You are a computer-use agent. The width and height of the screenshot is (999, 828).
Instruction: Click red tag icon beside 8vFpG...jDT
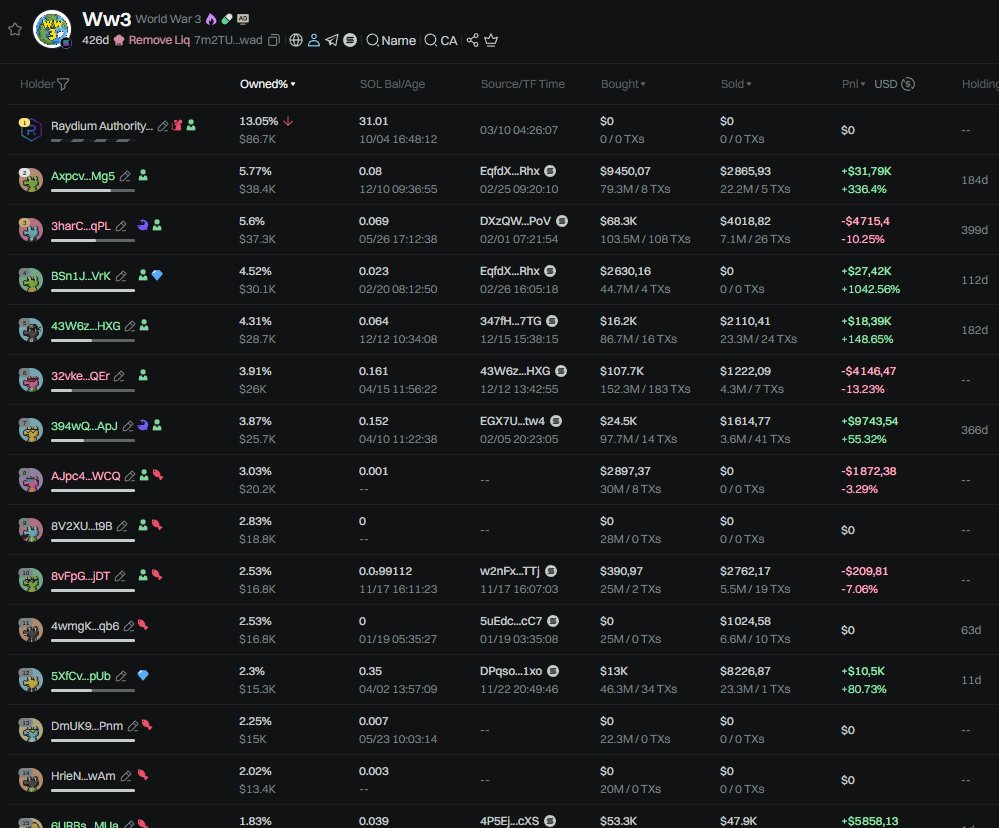pos(157,575)
